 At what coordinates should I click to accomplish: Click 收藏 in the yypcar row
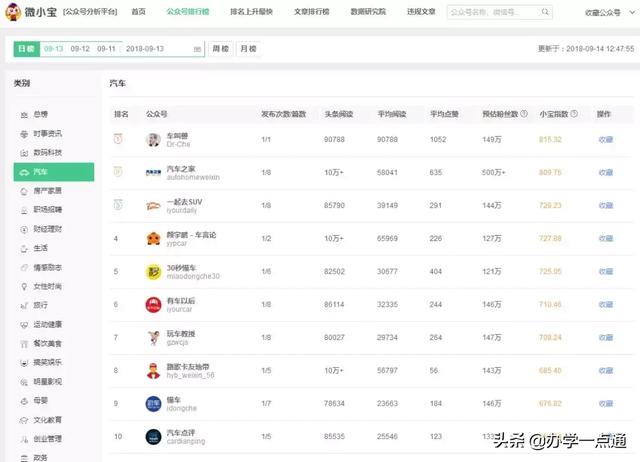tap(606, 238)
